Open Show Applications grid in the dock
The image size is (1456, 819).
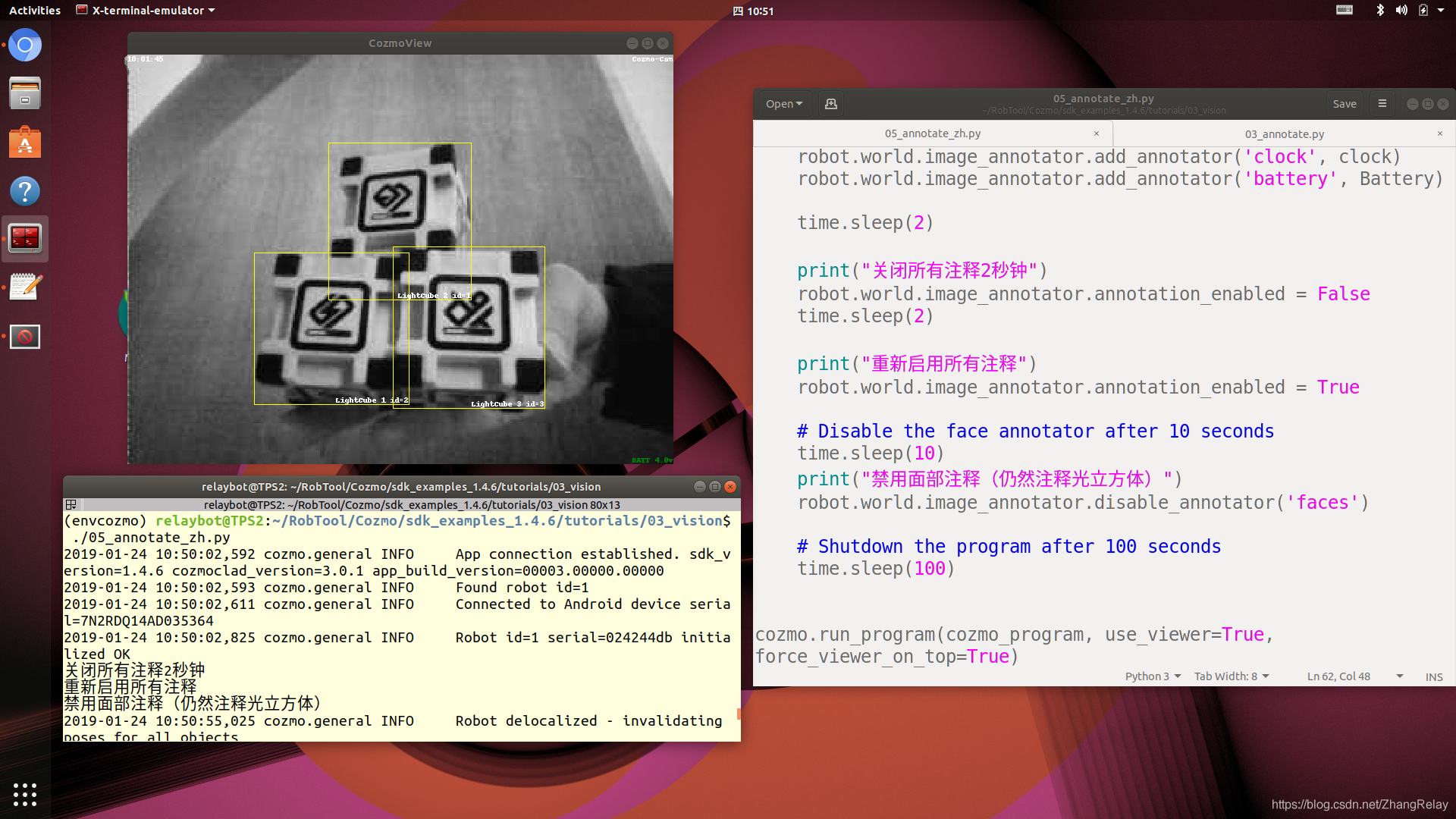[x=25, y=794]
